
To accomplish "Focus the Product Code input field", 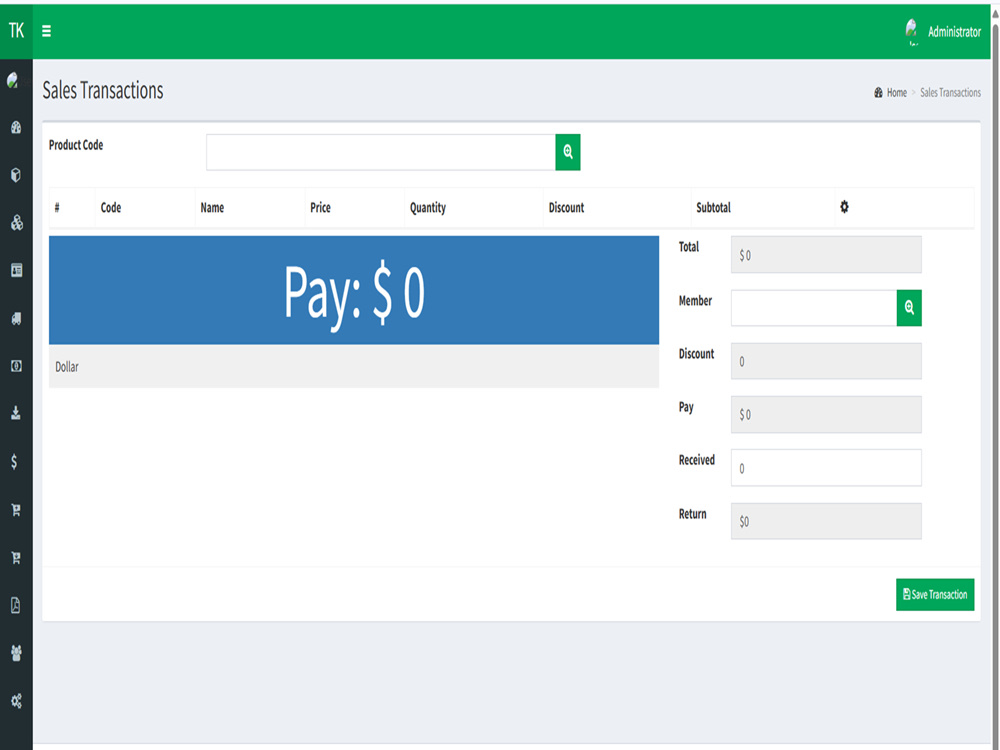I will pyautogui.click(x=381, y=152).
